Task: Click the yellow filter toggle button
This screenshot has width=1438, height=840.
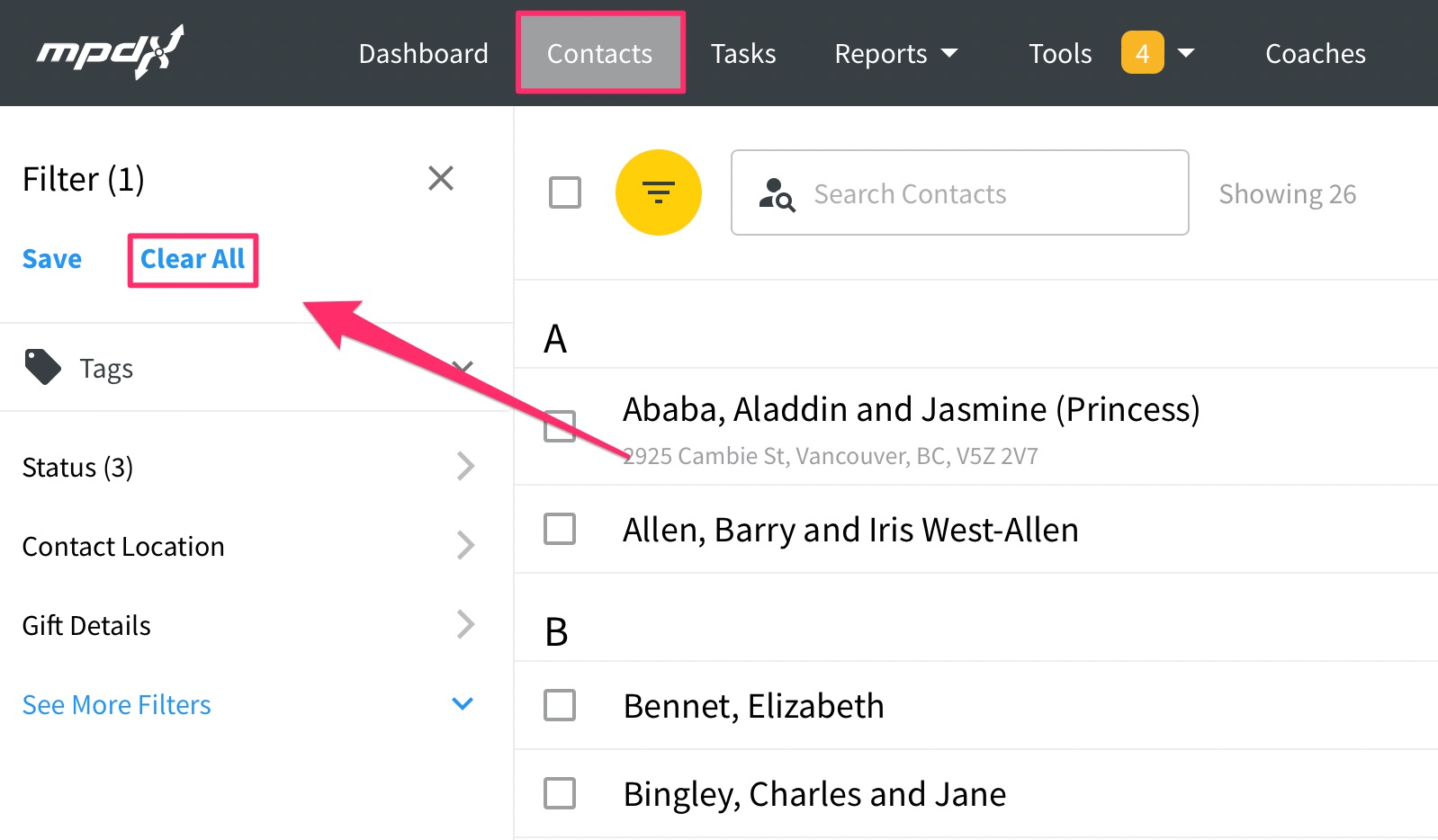Action: click(x=659, y=192)
